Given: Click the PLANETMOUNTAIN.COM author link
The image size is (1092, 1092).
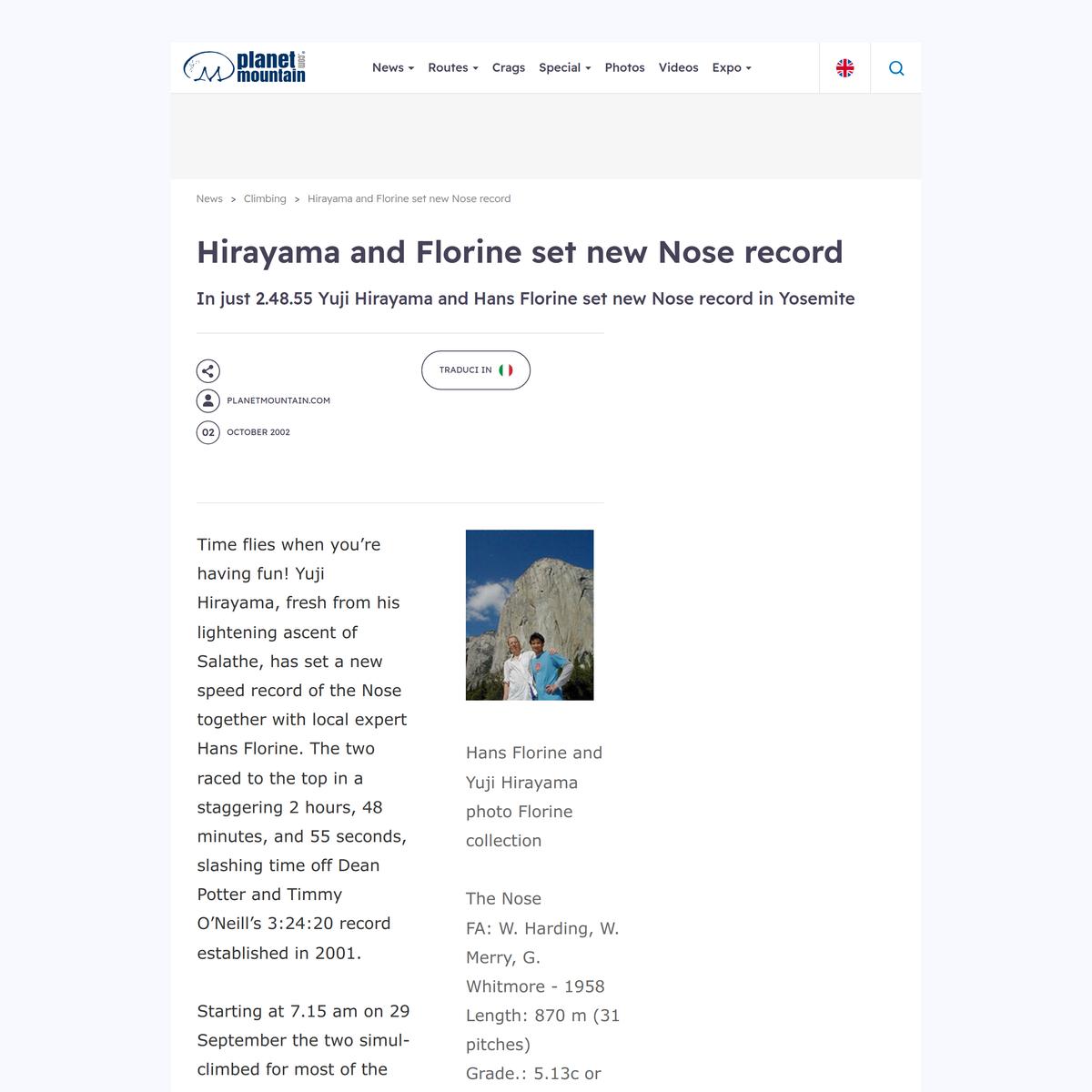Looking at the screenshot, I should (x=278, y=400).
